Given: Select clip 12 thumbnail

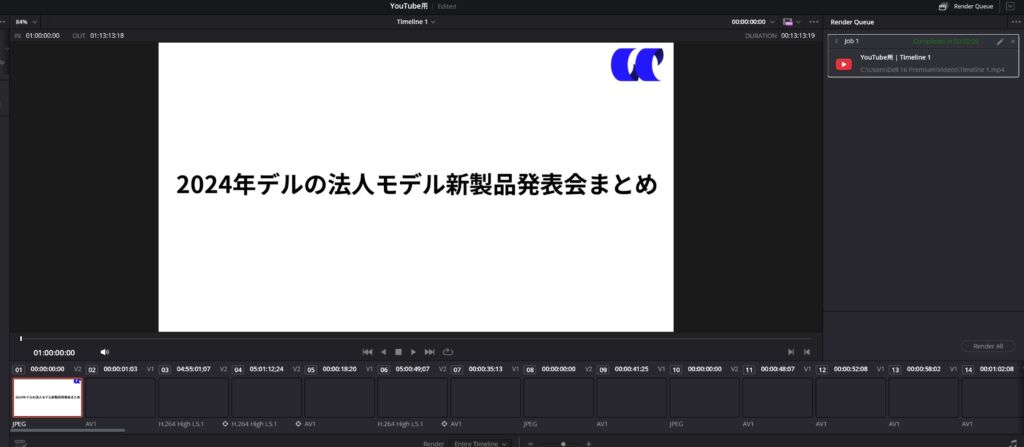Looking at the screenshot, I should pos(850,397).
